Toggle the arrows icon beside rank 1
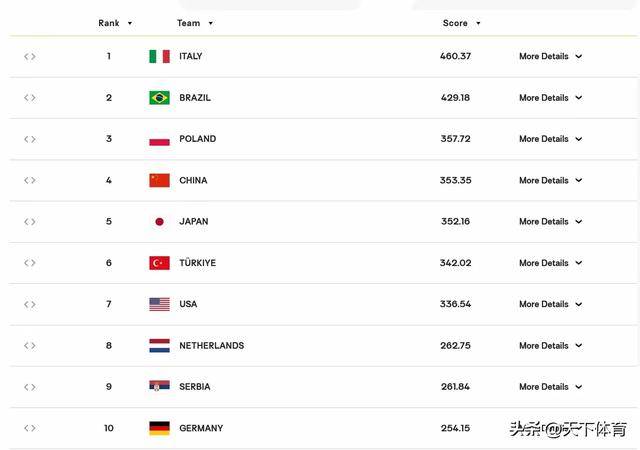This screenshot has width=640, height=450. pyautogui.click(x=30, y=56)
